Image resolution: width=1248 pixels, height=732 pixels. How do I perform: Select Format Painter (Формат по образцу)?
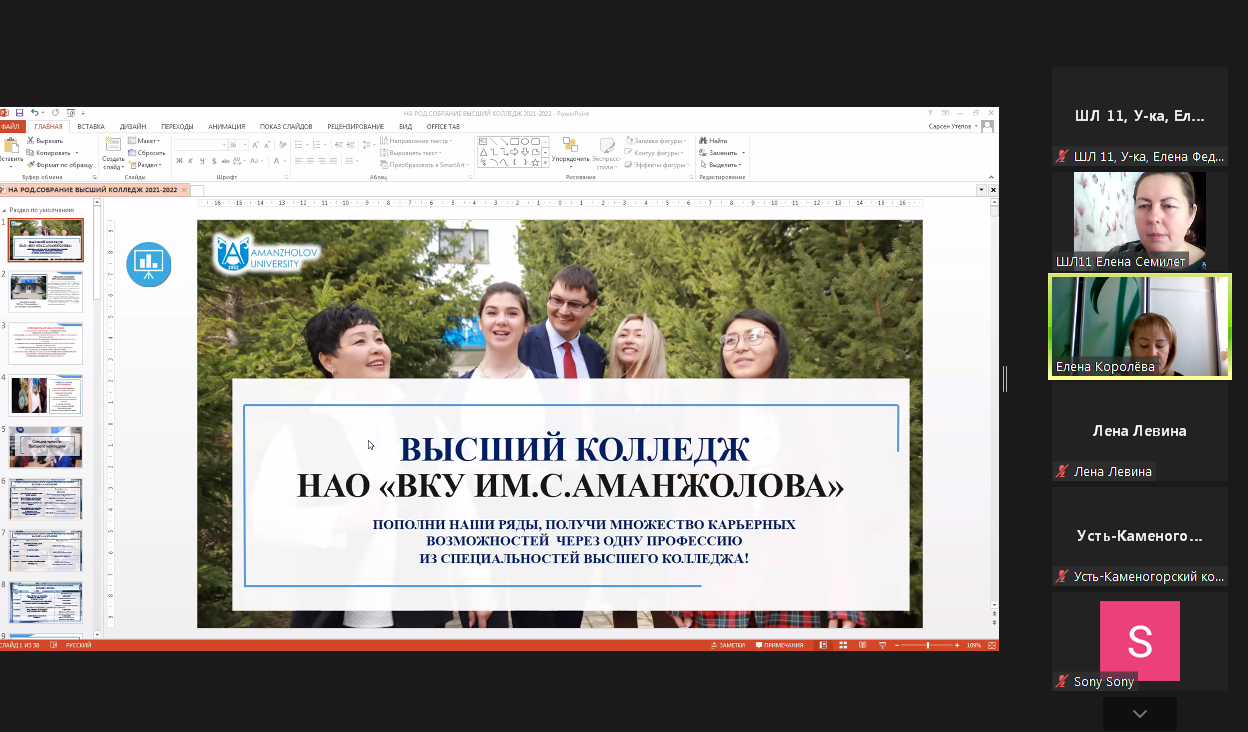60,165
